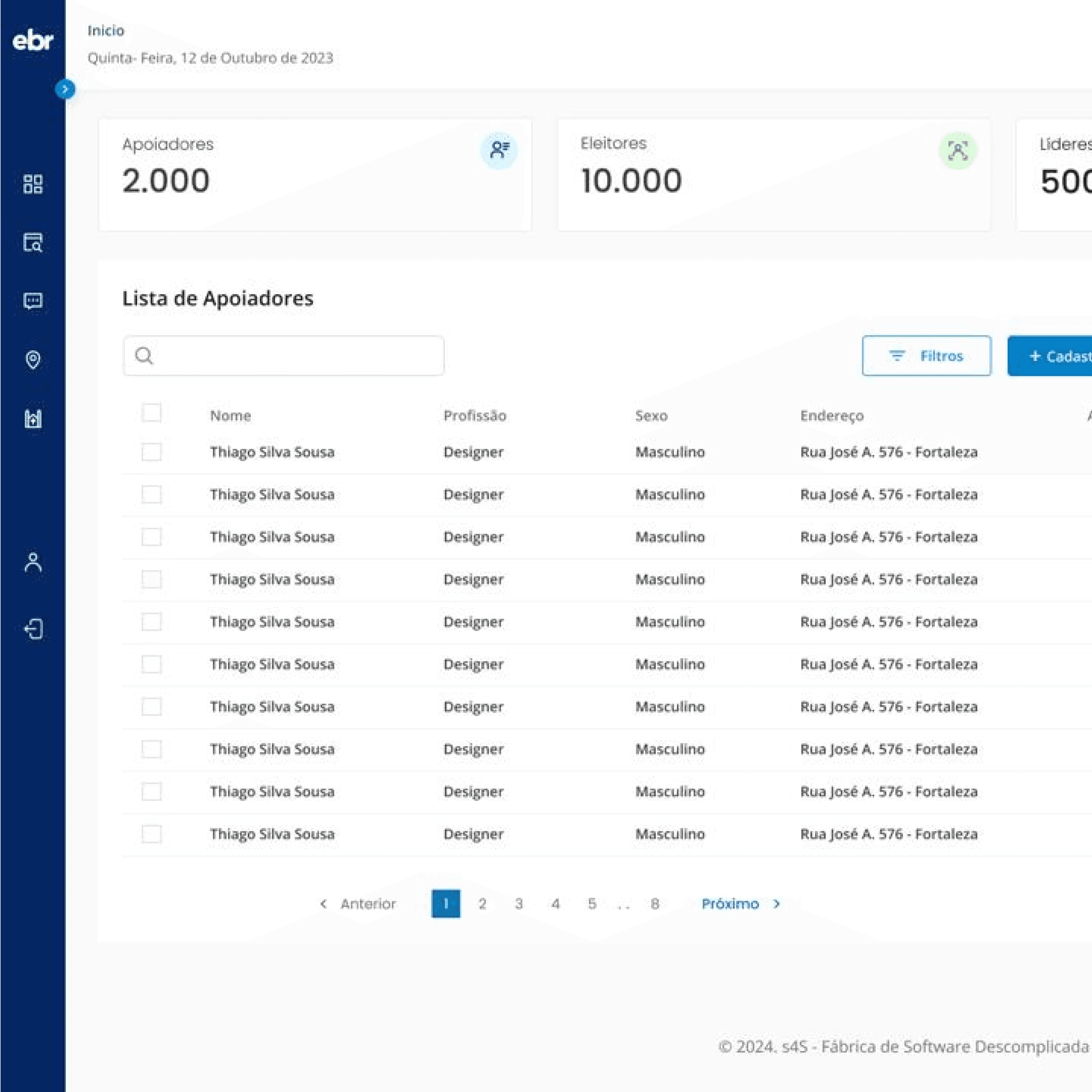This screenshot has width=1092, height=1092.
Task: Check the third row checkbox
Action: click(x=152, y=537)
